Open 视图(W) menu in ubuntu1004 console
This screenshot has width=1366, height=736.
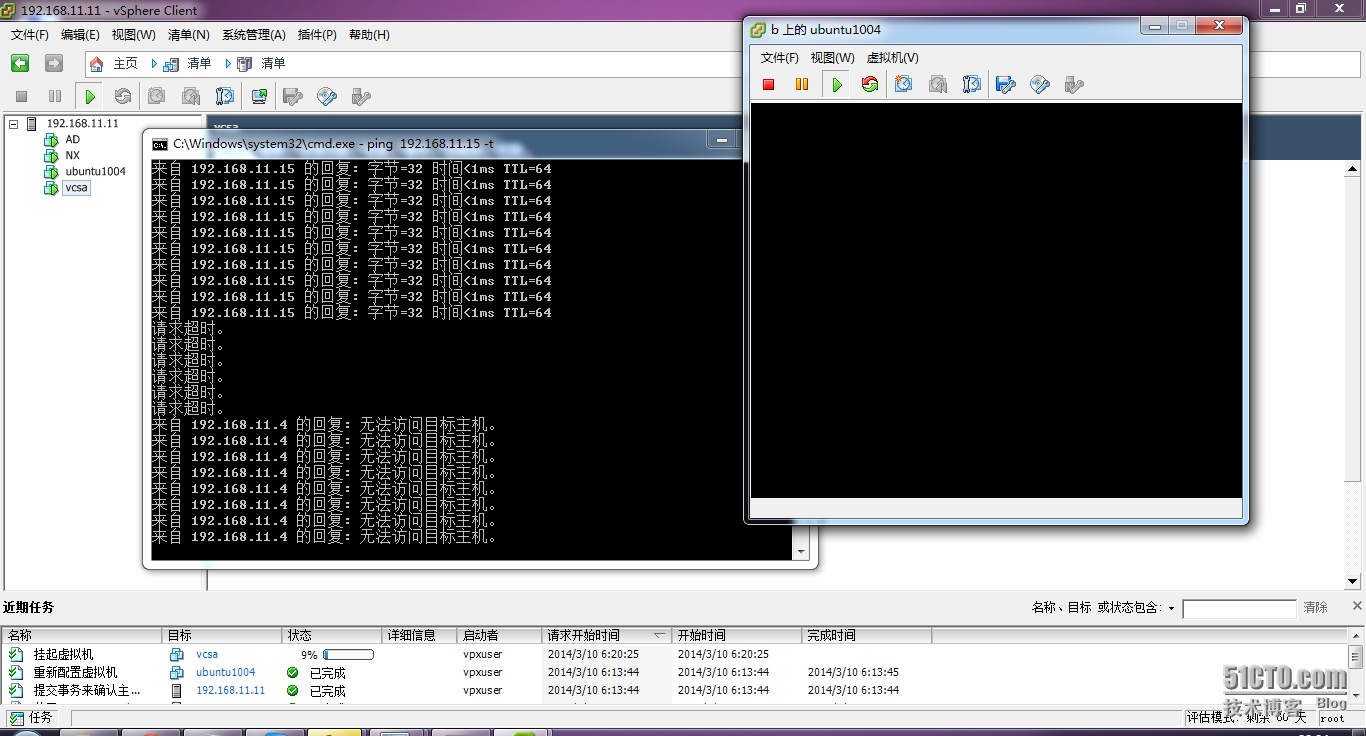click(x=832, y=58)
